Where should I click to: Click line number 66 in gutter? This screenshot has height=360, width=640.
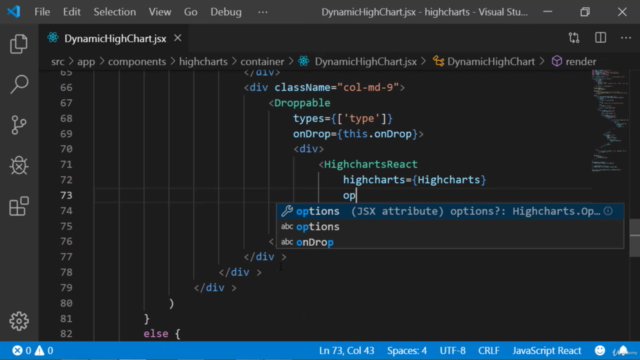point(66,87)
